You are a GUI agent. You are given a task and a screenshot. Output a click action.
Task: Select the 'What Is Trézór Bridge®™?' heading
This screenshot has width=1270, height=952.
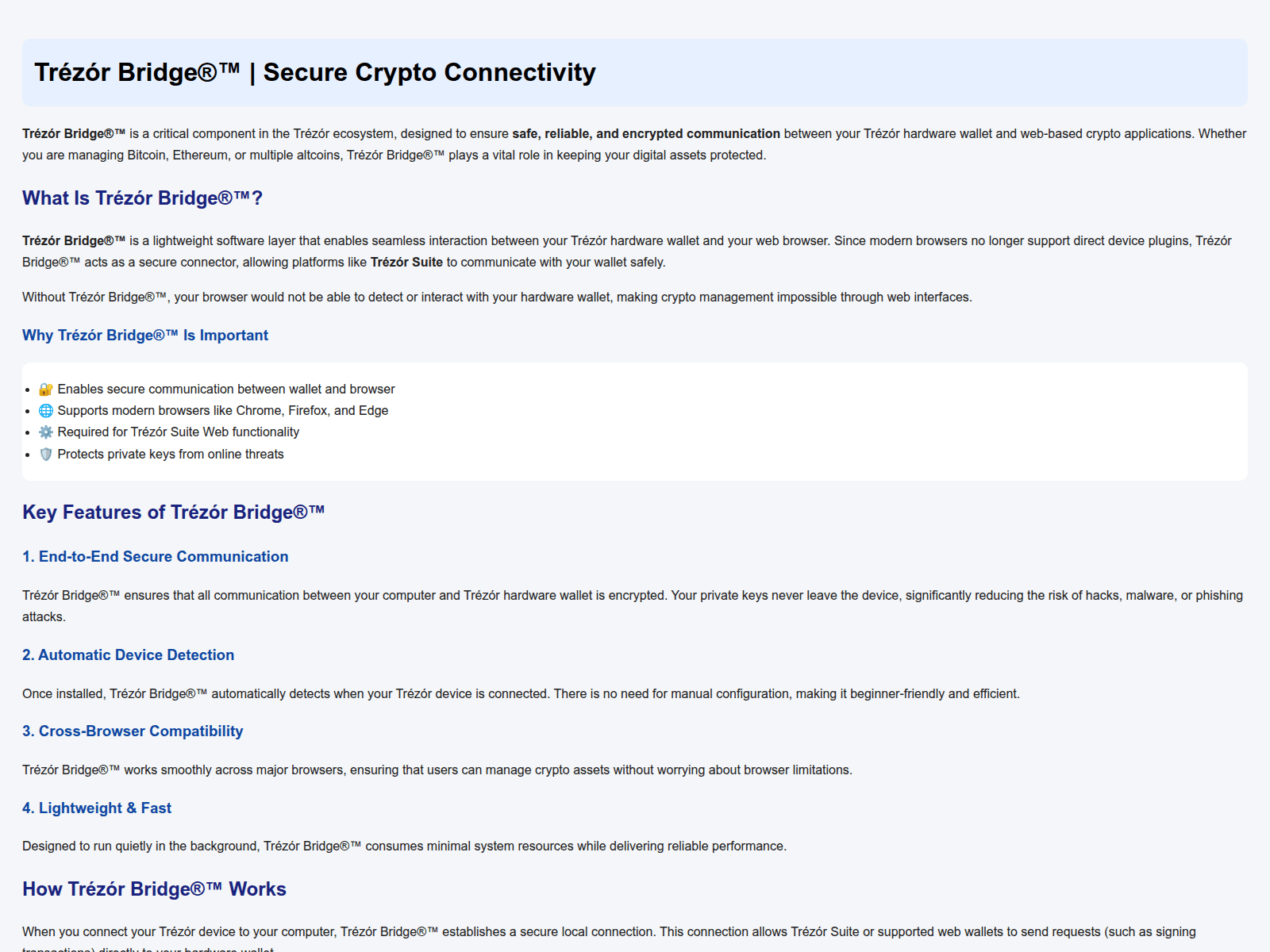coord(142,198)
